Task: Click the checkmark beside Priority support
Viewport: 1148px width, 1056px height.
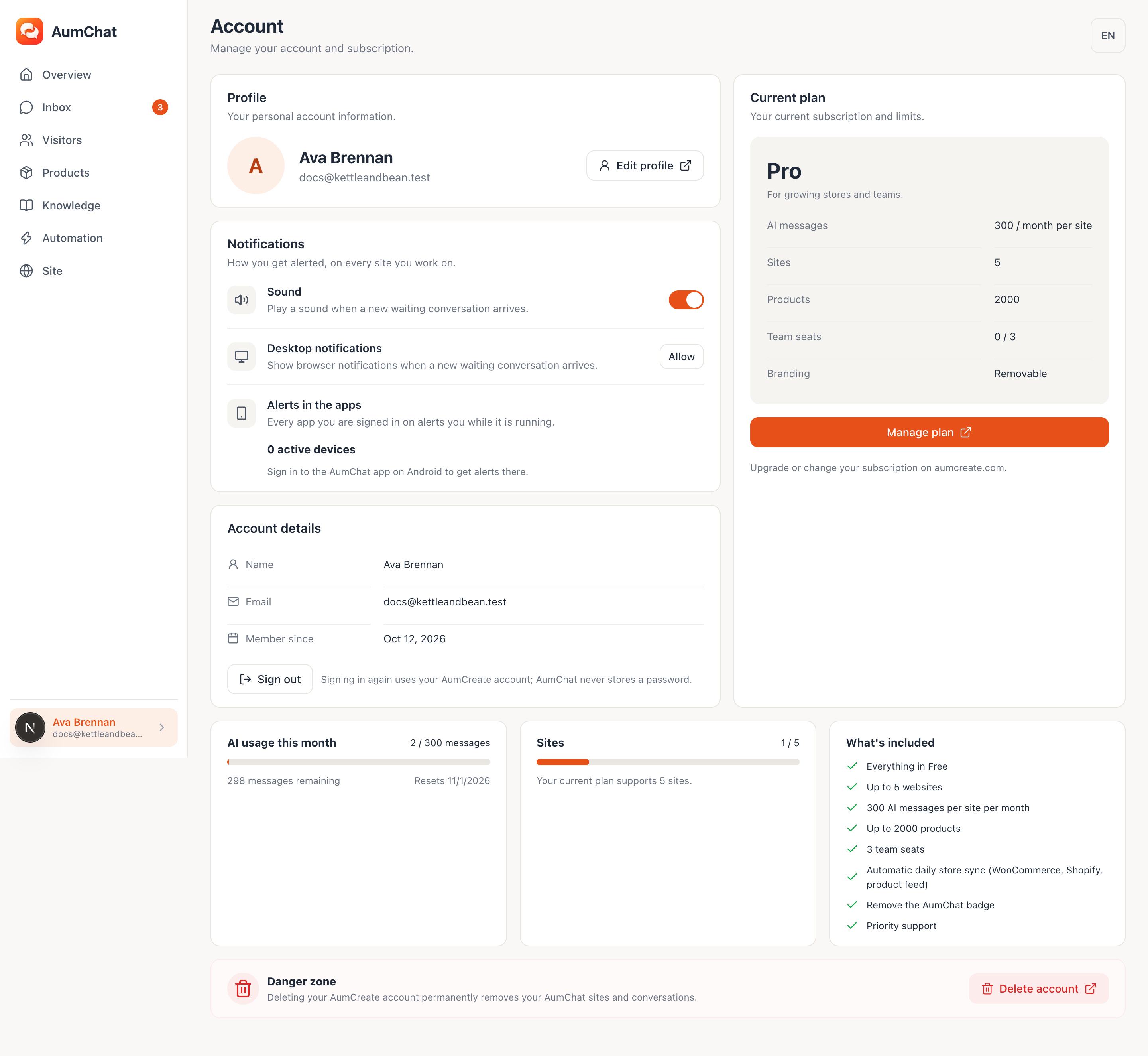Action: (852, 926)
